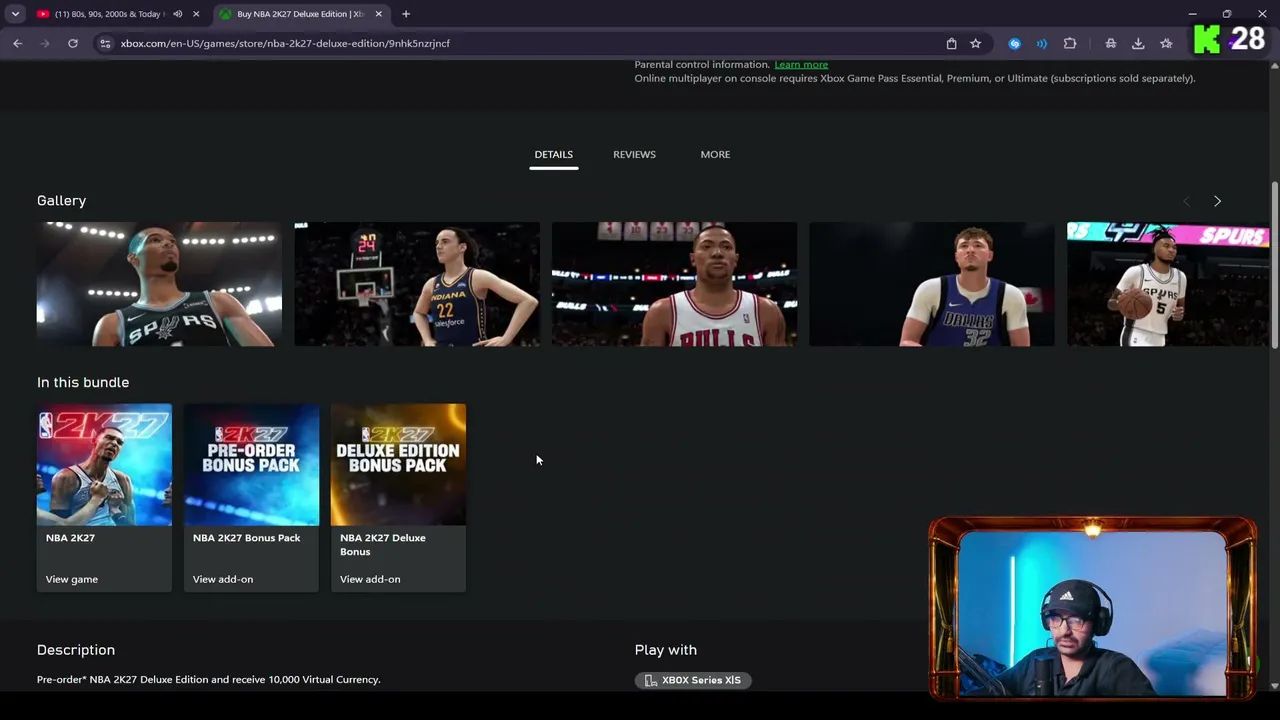Open the blue Shazam extension icon
Viewport: 1280px width, 720px height.
[x=1015, y=43]
